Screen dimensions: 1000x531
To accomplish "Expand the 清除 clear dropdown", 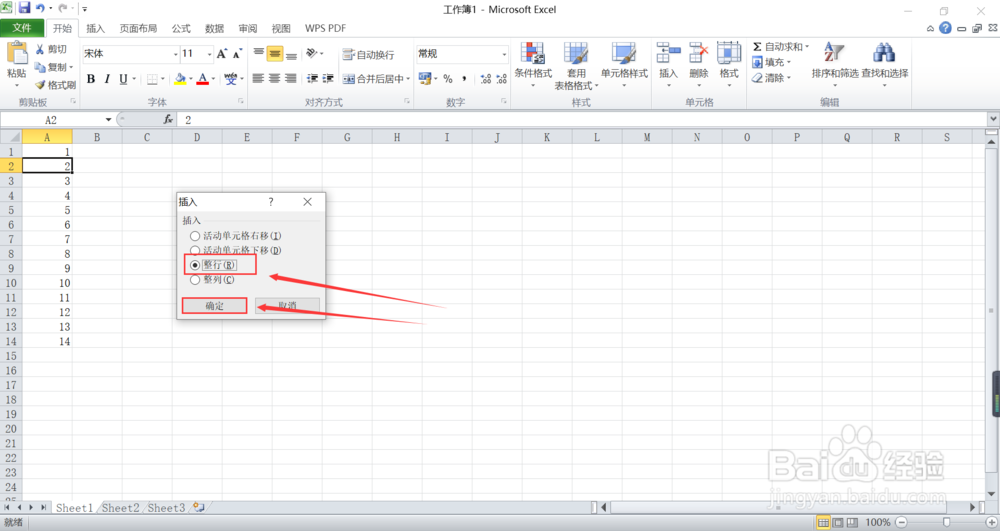I will coord(789,78).
